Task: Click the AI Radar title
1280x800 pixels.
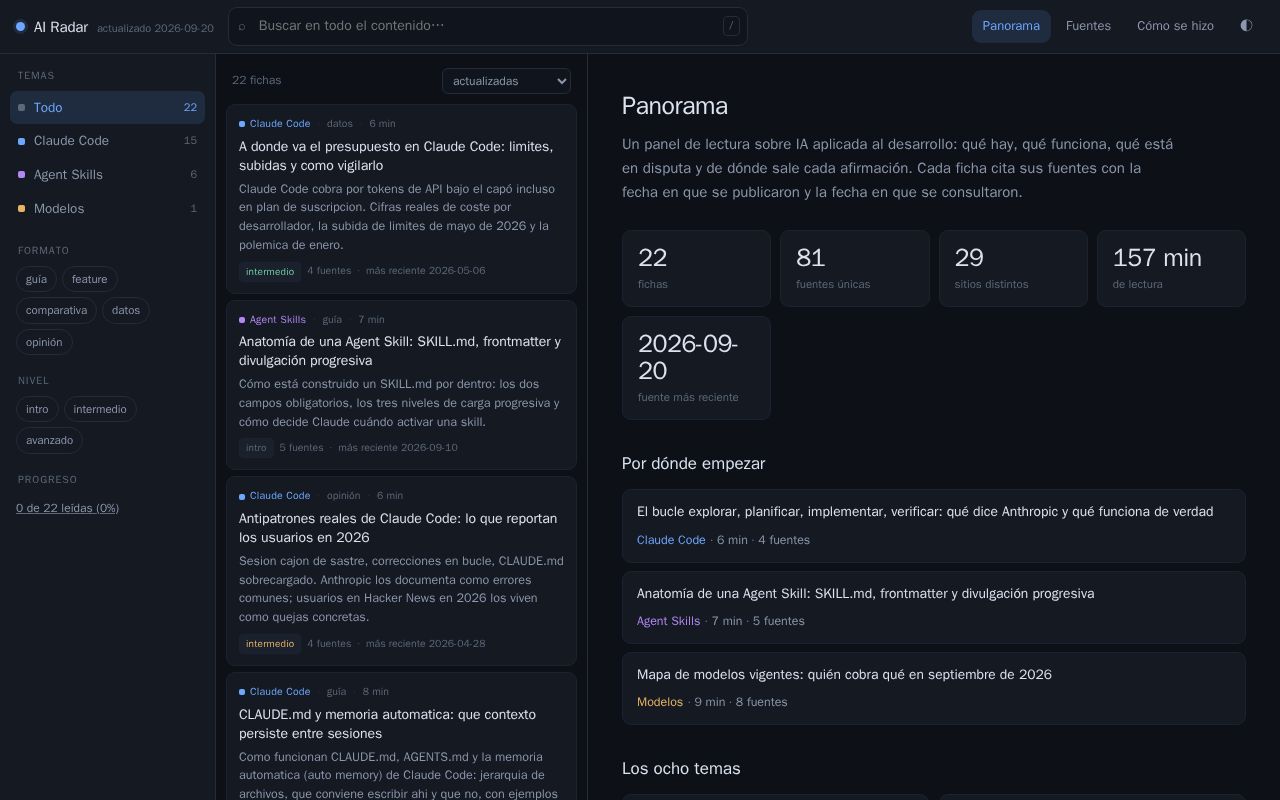Action: click(x=61, y=27)
